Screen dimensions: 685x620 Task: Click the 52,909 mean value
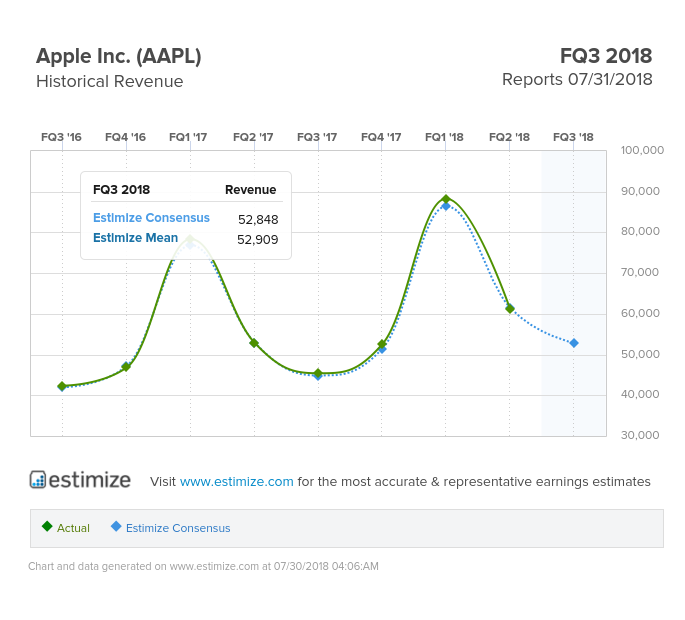tap(257, 239)
